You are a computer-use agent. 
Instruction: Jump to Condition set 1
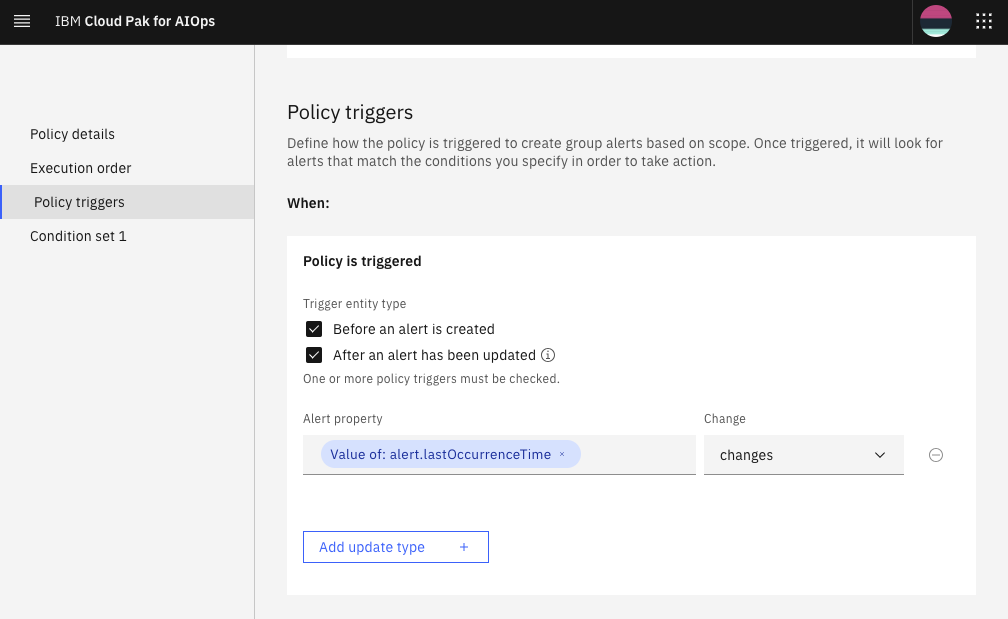(x=78, y=236)
